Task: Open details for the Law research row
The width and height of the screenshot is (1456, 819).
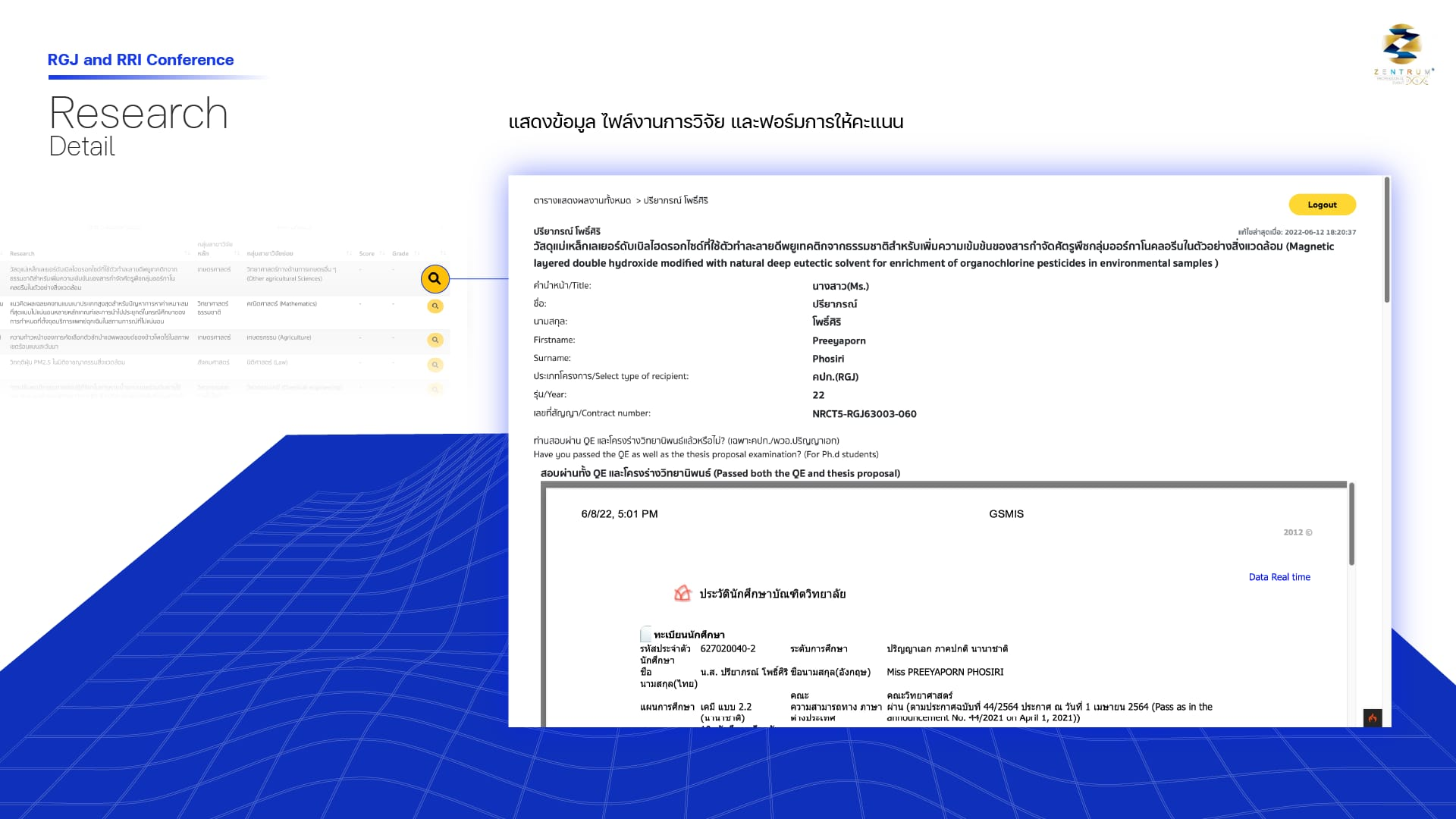Action: pos(435,365)
